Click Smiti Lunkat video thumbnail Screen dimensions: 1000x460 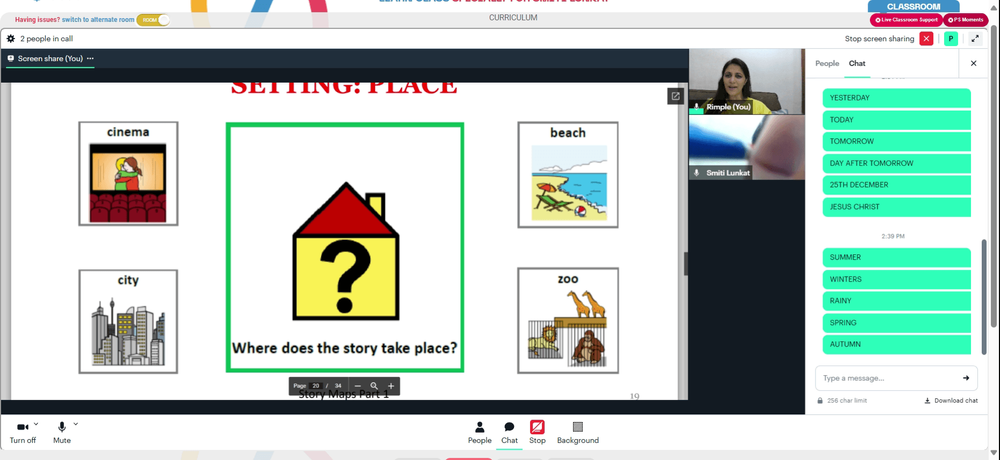(x=746, y=147)
